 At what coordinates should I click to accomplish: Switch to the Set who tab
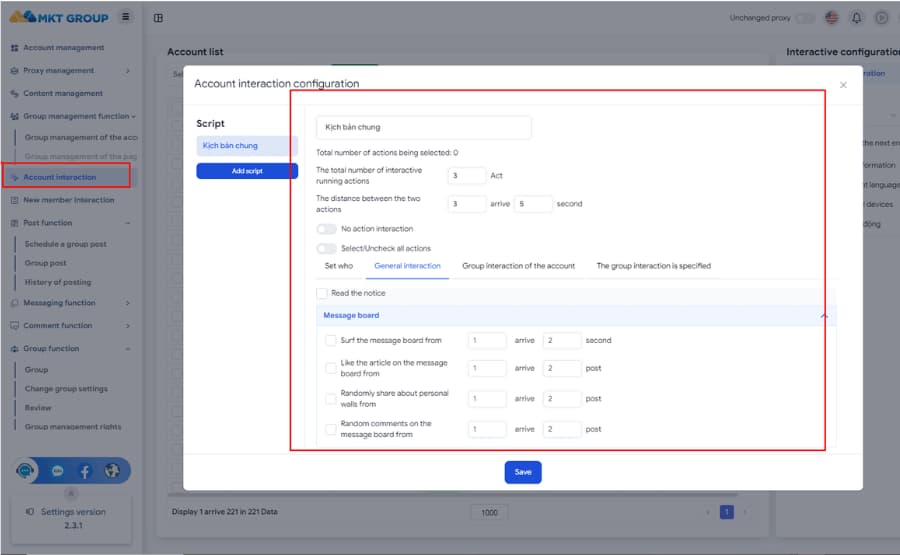[339, 266]
